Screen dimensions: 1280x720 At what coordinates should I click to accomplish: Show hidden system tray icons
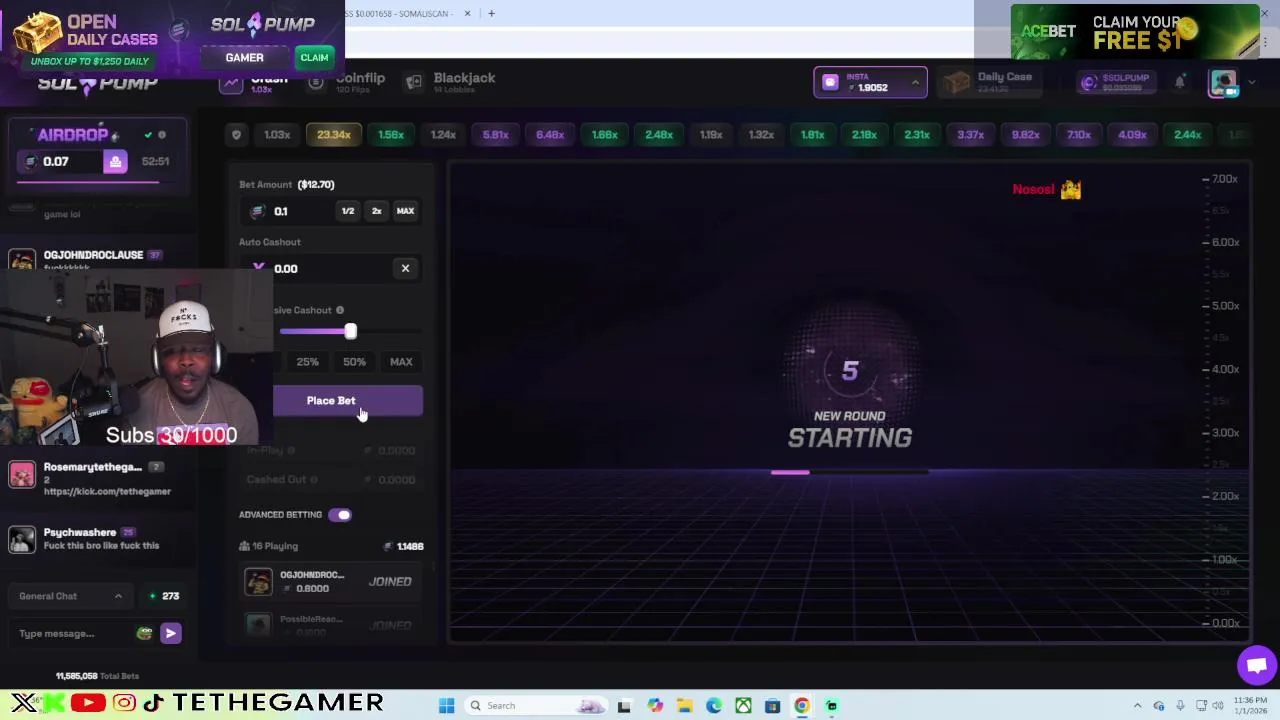pyautogui.click(x=1137, y=706)
